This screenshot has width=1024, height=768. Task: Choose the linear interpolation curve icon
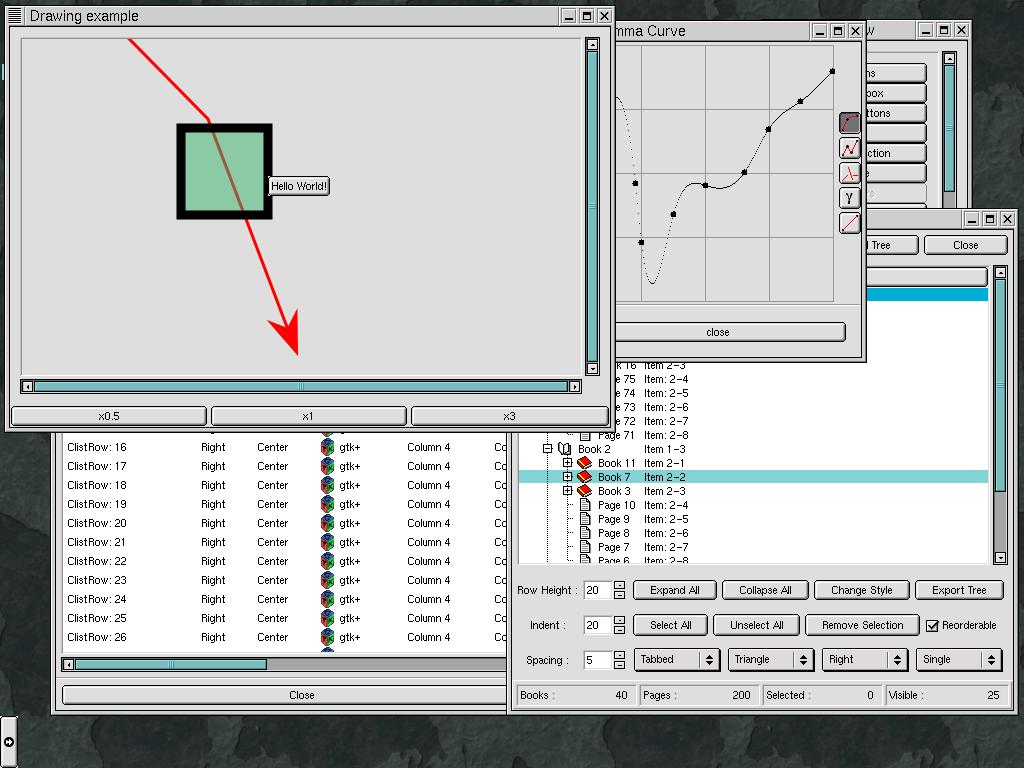pos(849,148)
